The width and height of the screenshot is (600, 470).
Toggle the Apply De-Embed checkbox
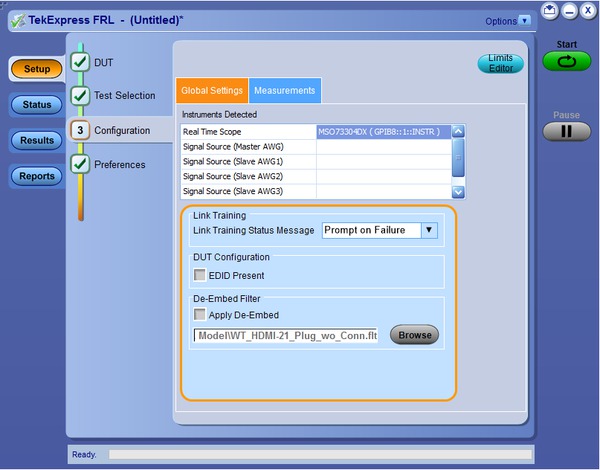(201, 314)
